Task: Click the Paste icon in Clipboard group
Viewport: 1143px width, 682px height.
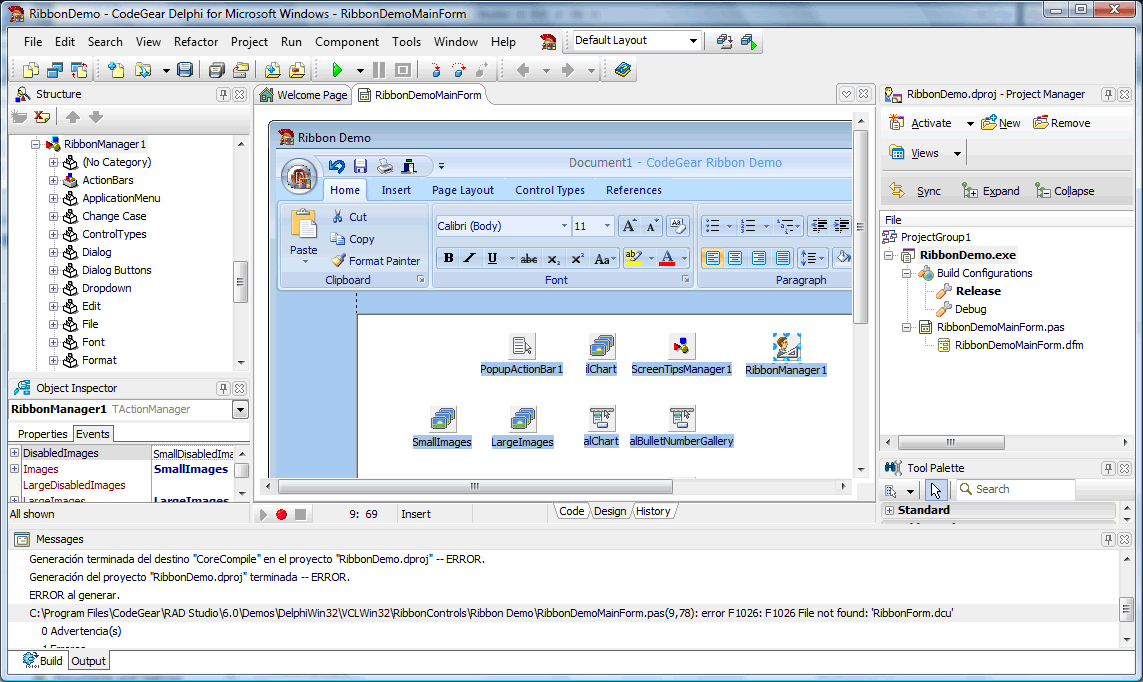Action: [303, 227]
